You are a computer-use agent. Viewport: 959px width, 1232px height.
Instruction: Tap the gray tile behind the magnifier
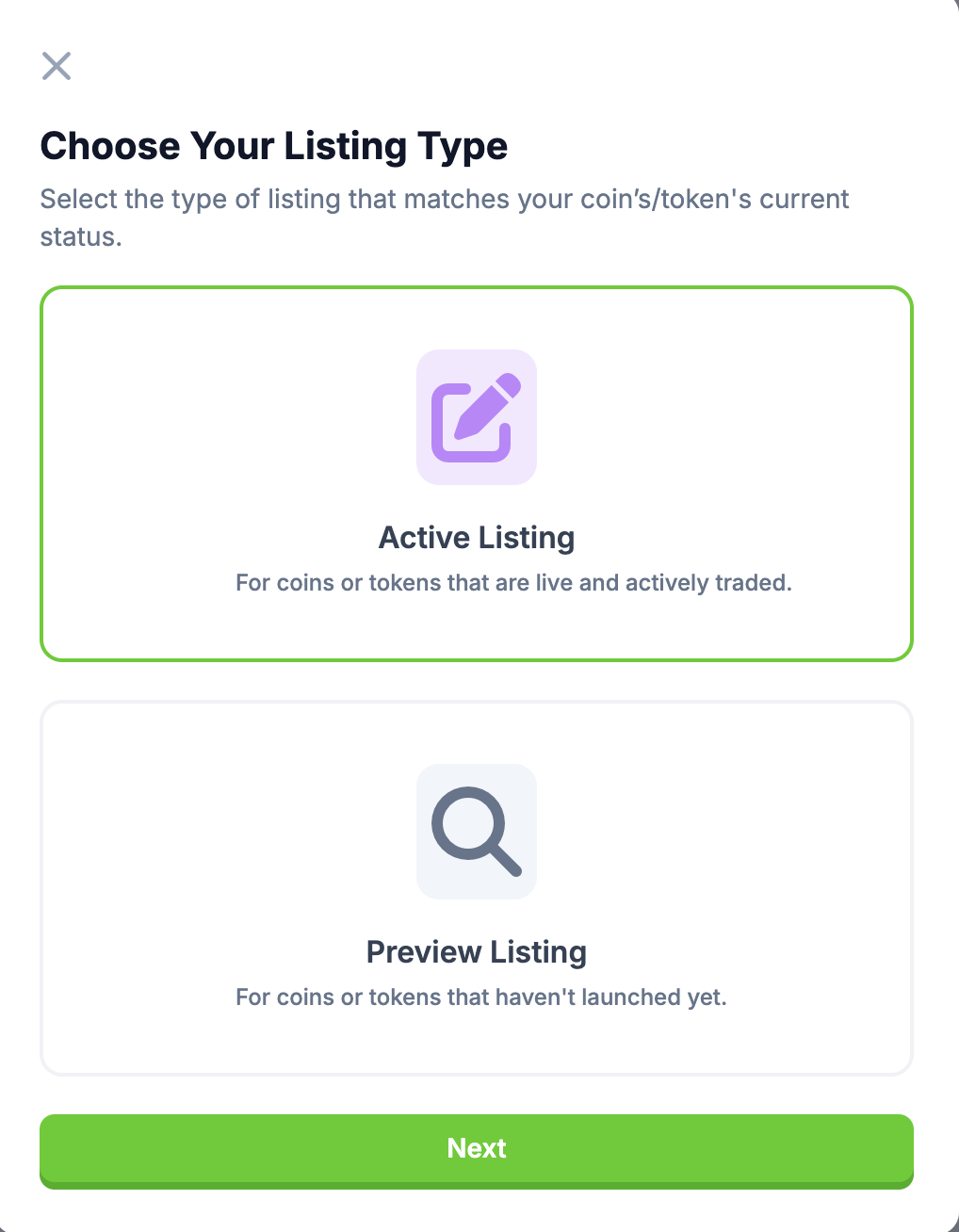477,832
